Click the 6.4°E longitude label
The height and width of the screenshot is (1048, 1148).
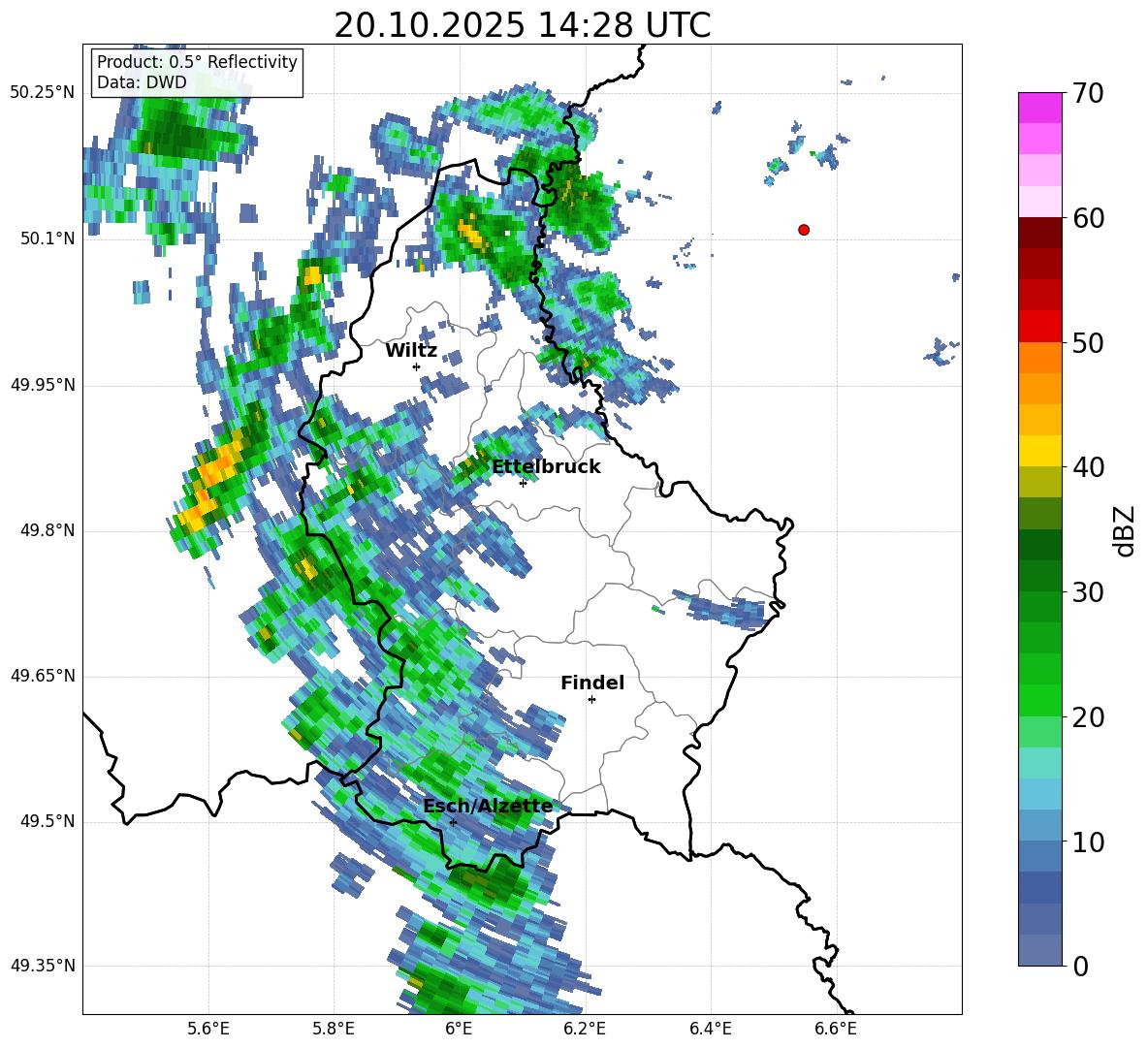(x=710, y=1029)
